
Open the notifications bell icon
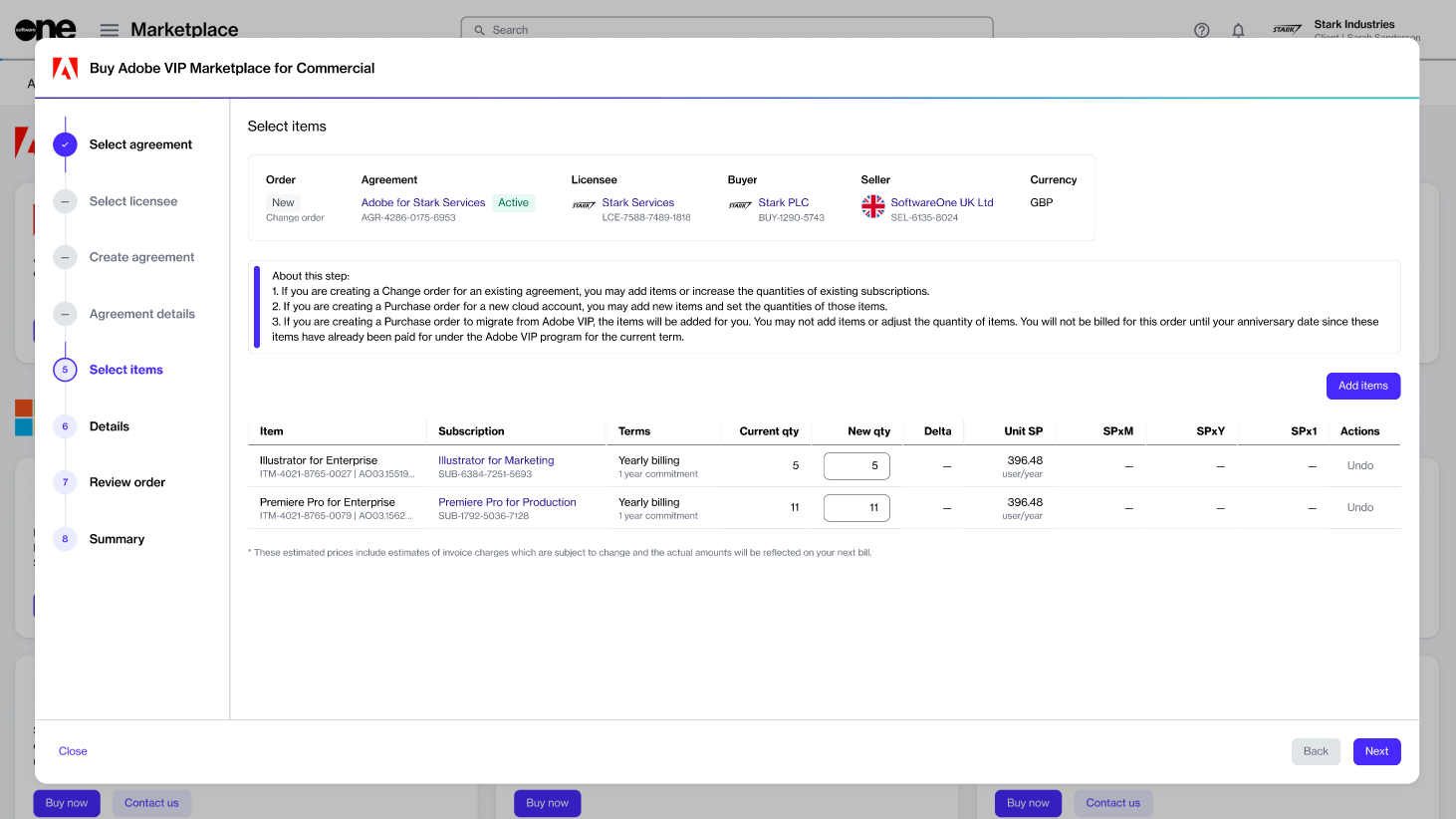click(x=1238, y=30)
